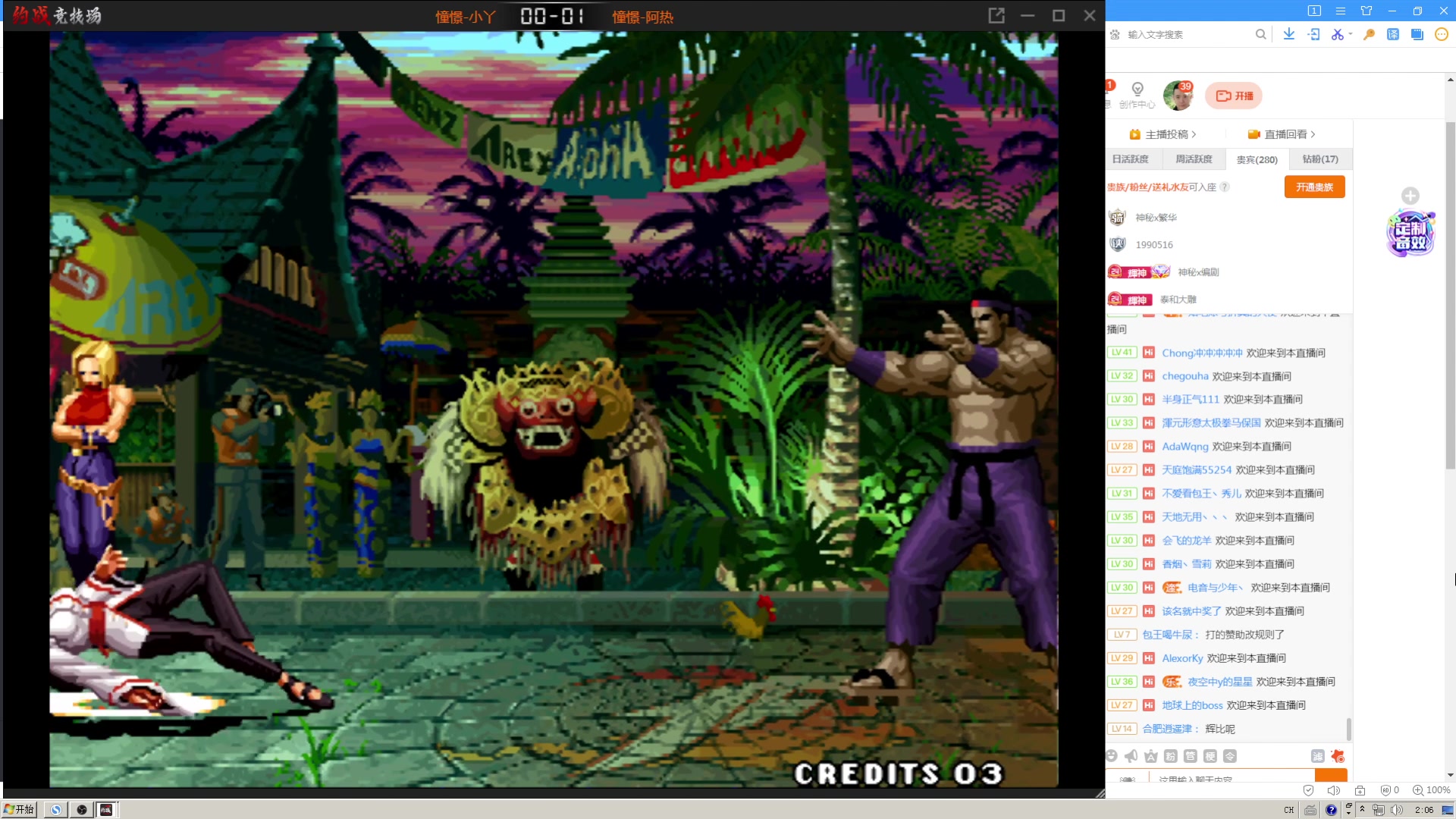This screenshot has width=1456, height=819.
Task: Click the paw icon beside the search box
Action: click(1115, 34)
